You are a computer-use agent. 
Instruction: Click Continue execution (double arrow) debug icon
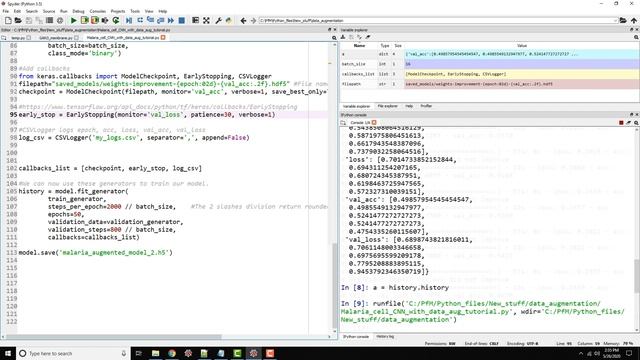coord(171,20)
